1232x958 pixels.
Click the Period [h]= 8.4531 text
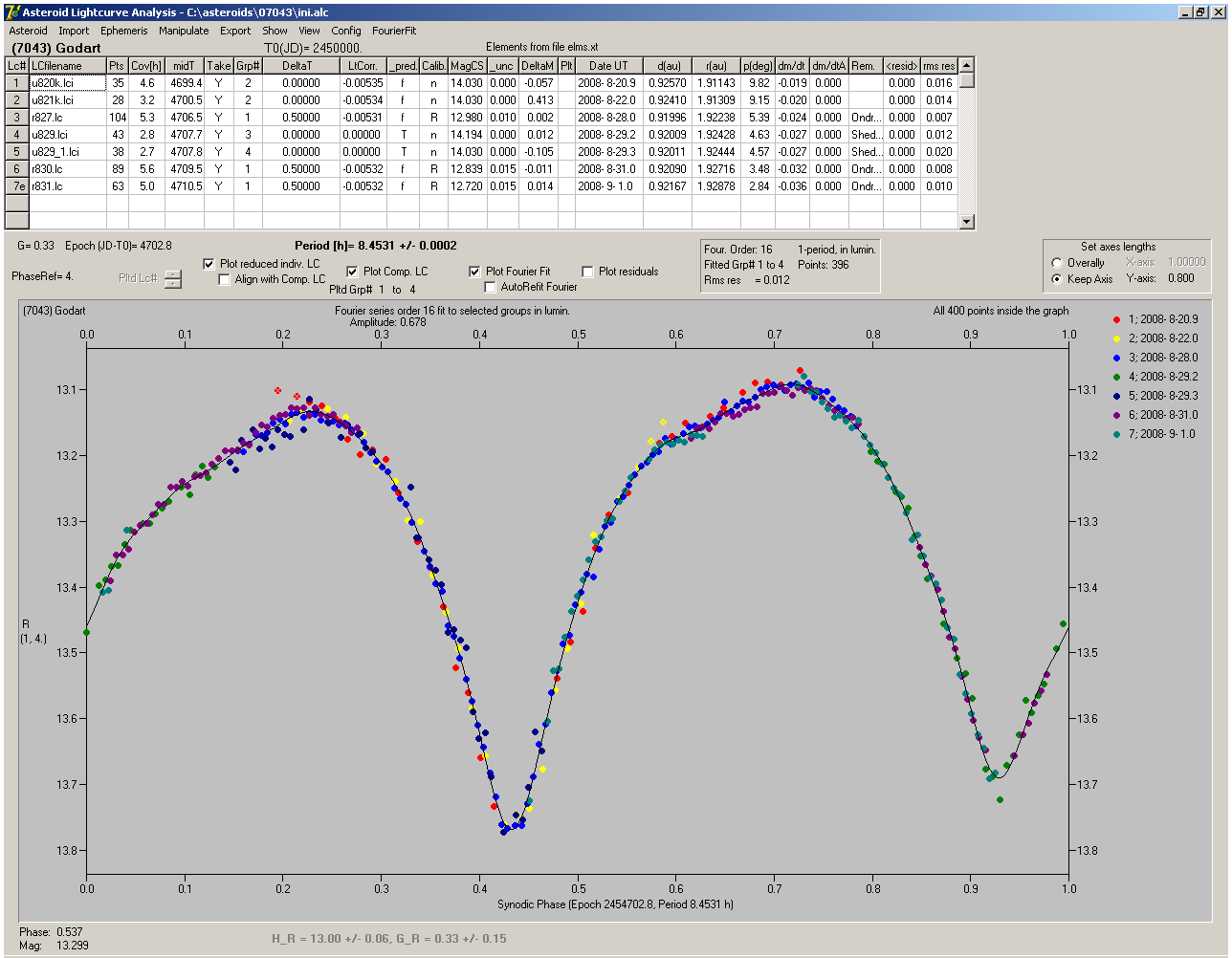click(x=375, y=246)
